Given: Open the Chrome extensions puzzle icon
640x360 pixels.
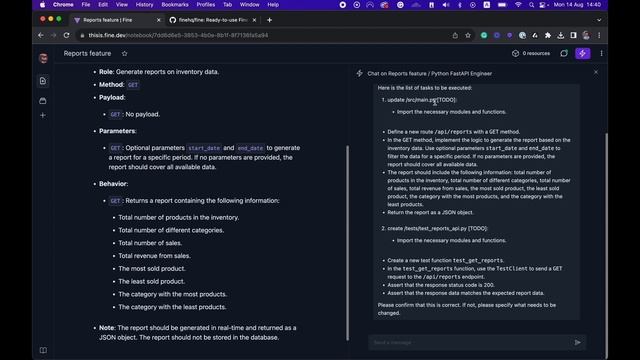Looking at the screenshot, I should (548, 36).
